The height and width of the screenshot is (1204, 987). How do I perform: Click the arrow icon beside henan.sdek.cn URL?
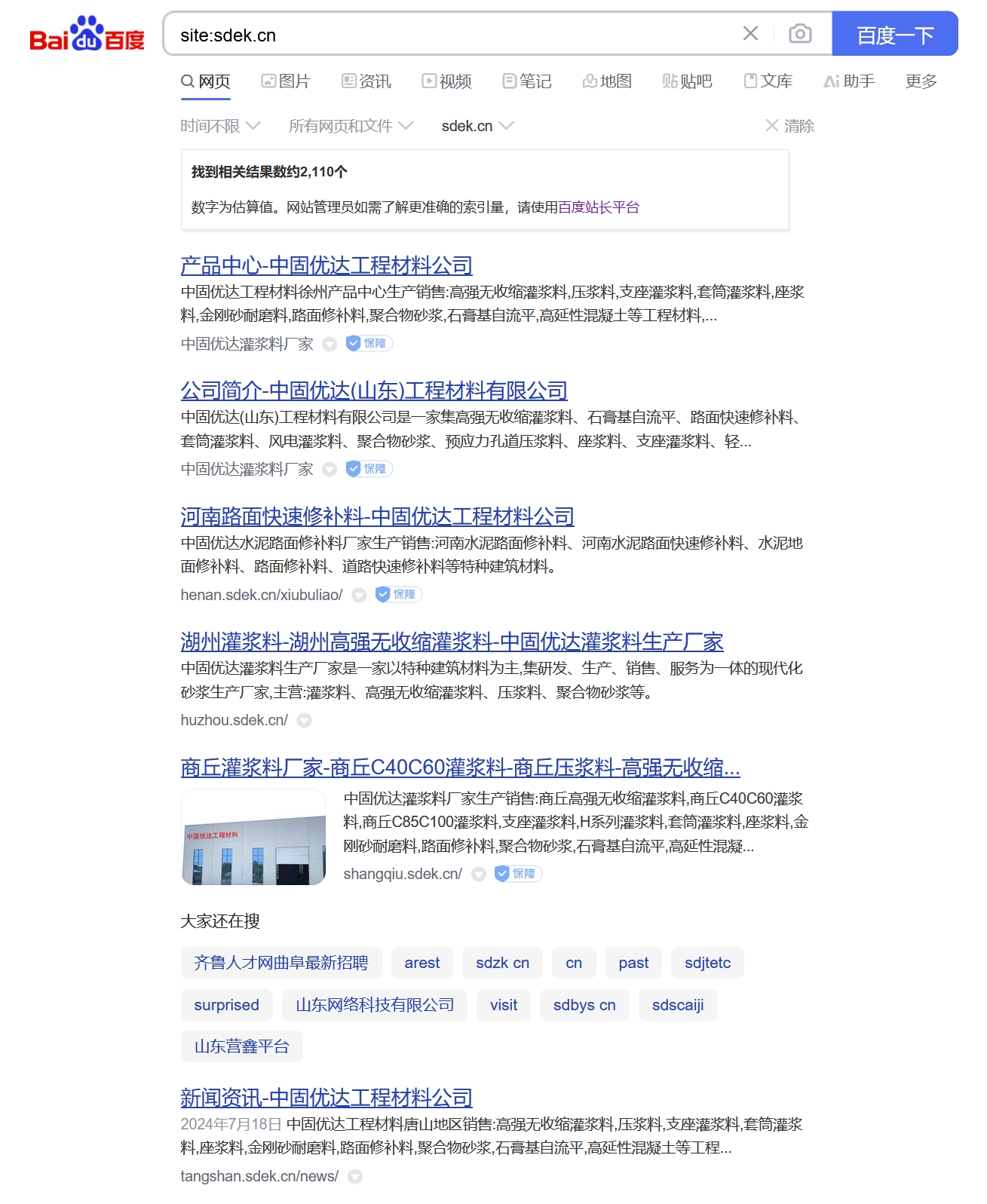360,596
